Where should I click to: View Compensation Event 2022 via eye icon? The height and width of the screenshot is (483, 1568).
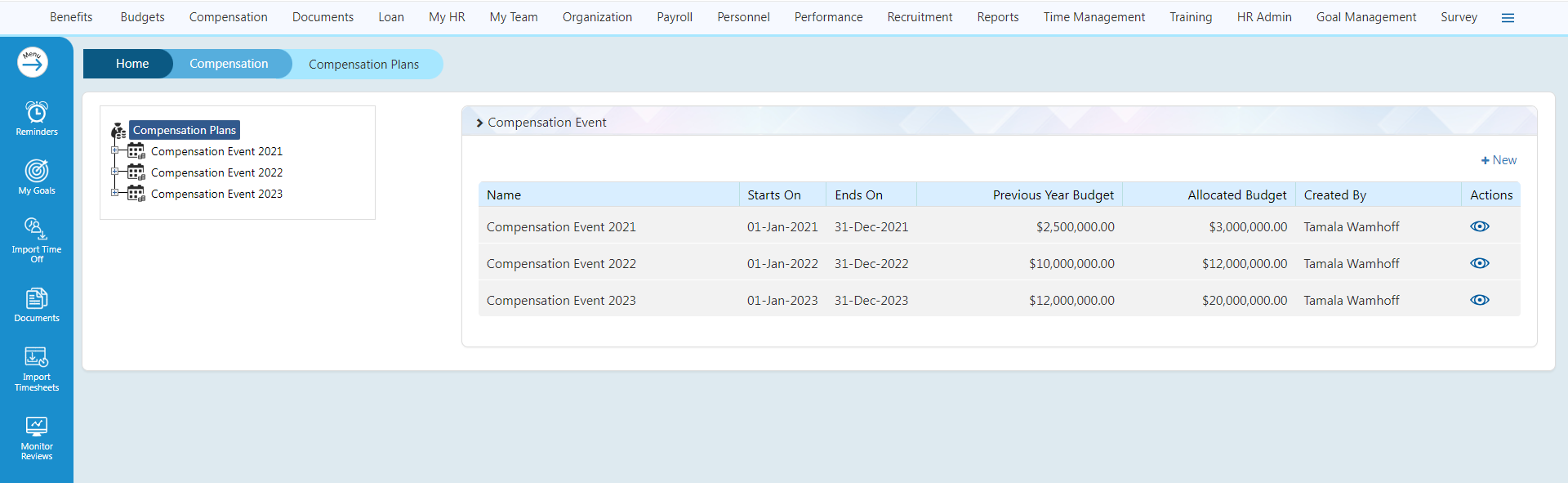pos(1479,263)
